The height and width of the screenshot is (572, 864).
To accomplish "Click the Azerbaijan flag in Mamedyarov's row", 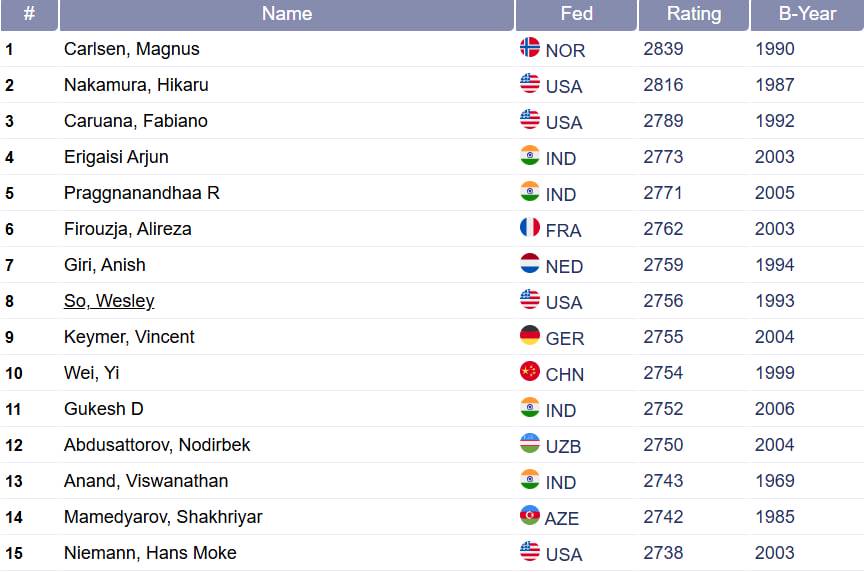I will pyautogui.click(x=530, y=516).
